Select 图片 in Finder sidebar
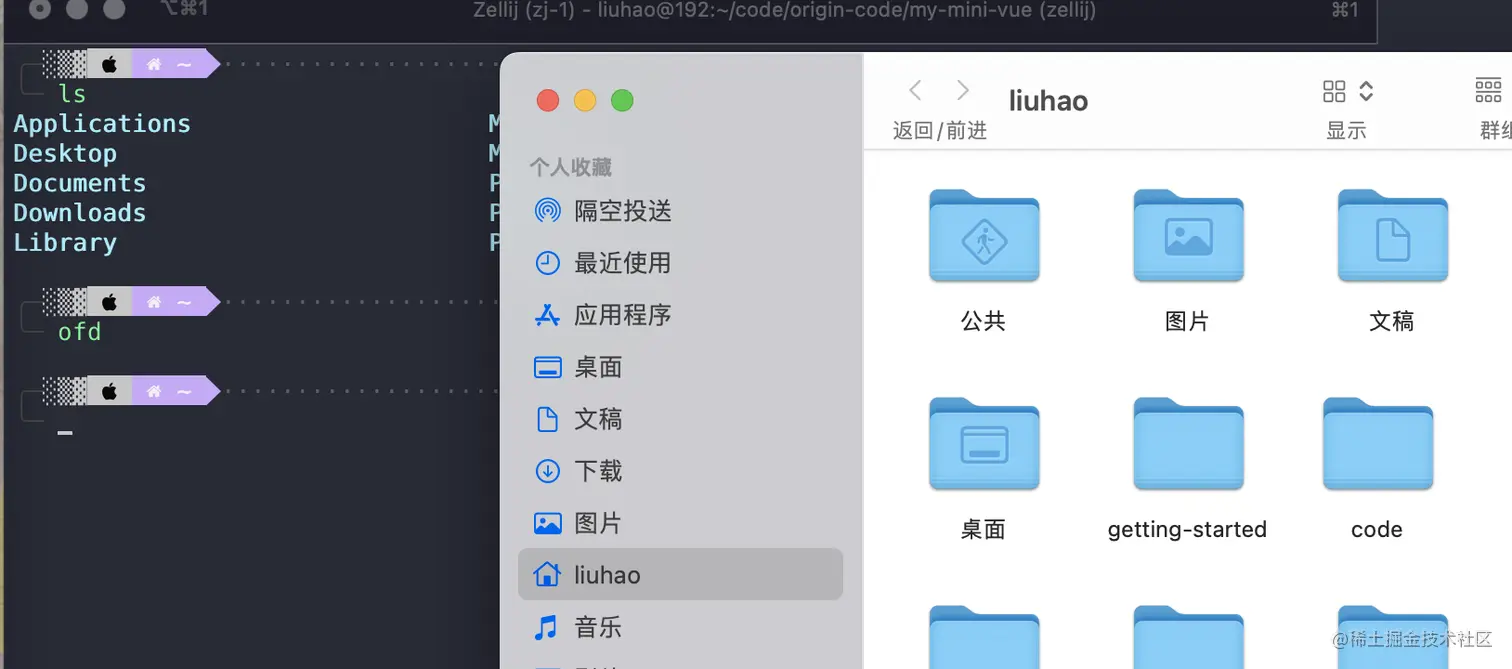The width and height of the screenshot is (1512, 669). point(680,523)
